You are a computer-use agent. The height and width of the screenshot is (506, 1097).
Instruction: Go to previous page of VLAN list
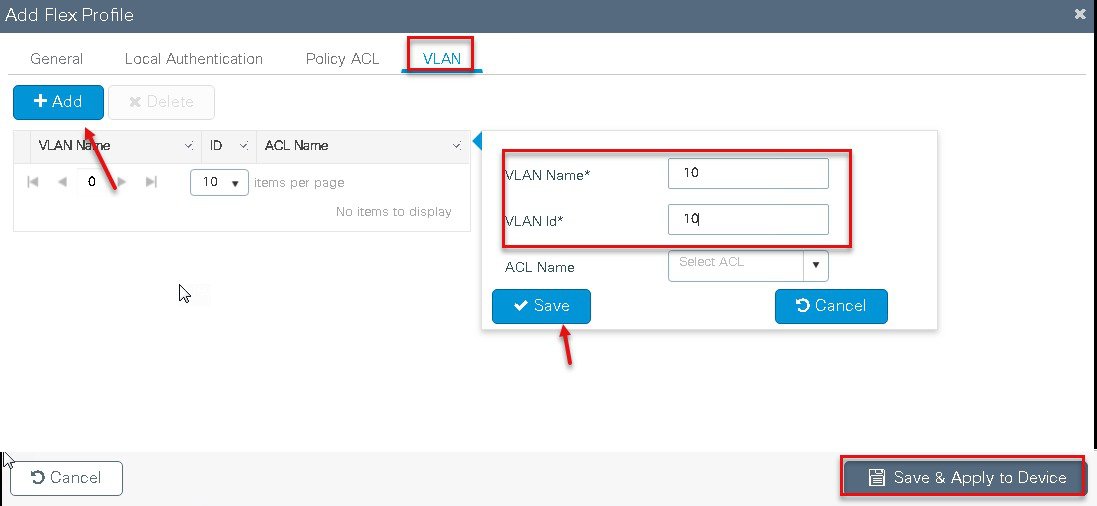coord(62,182)
